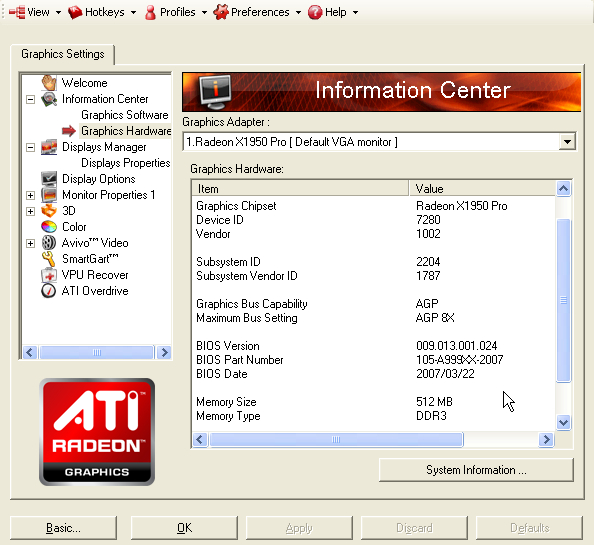The height and width of the screenshot is (545, 594).
Task: Click the Welcome hand icon
Action: point(49,83)
